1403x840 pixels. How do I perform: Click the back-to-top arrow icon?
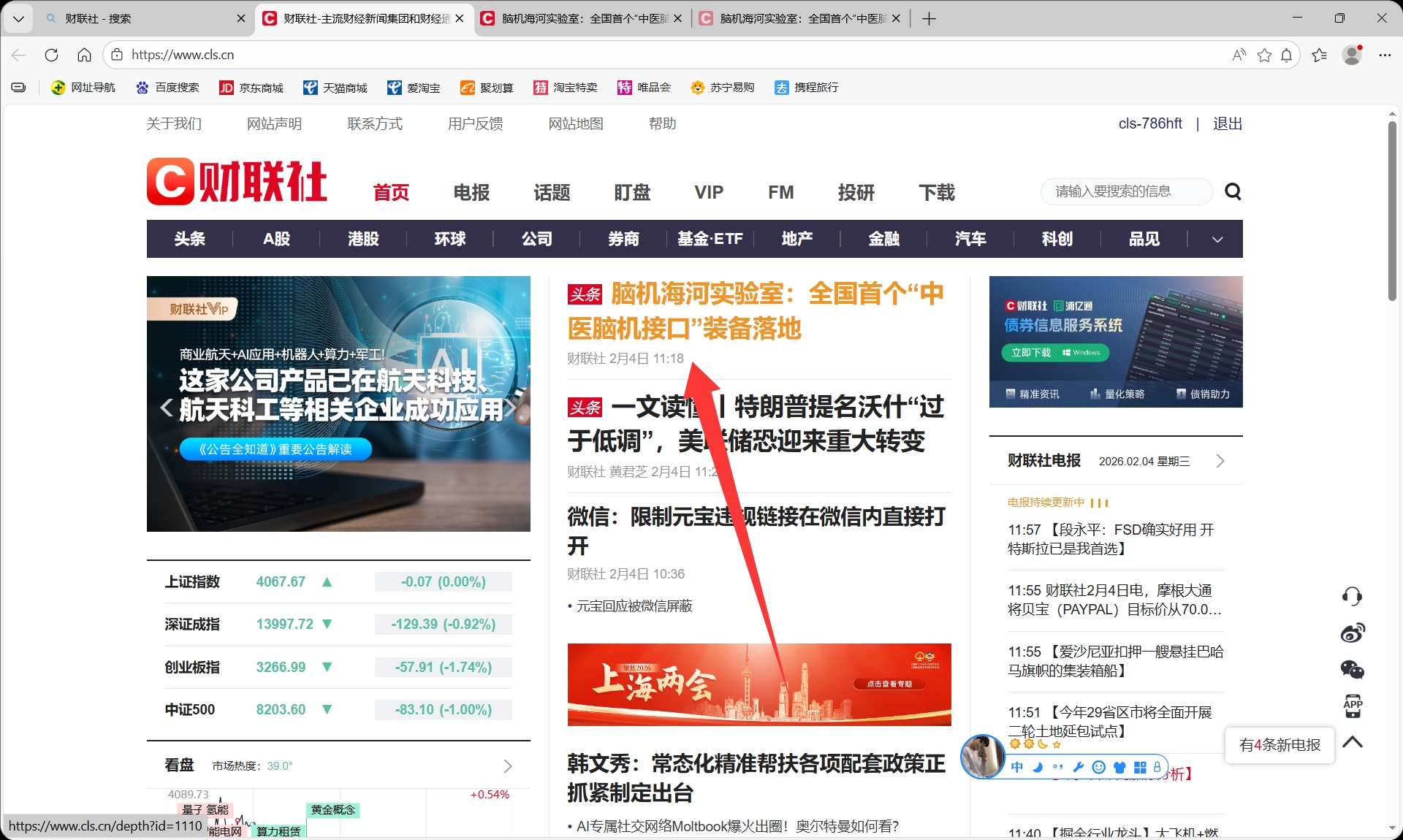point(1353,742)
